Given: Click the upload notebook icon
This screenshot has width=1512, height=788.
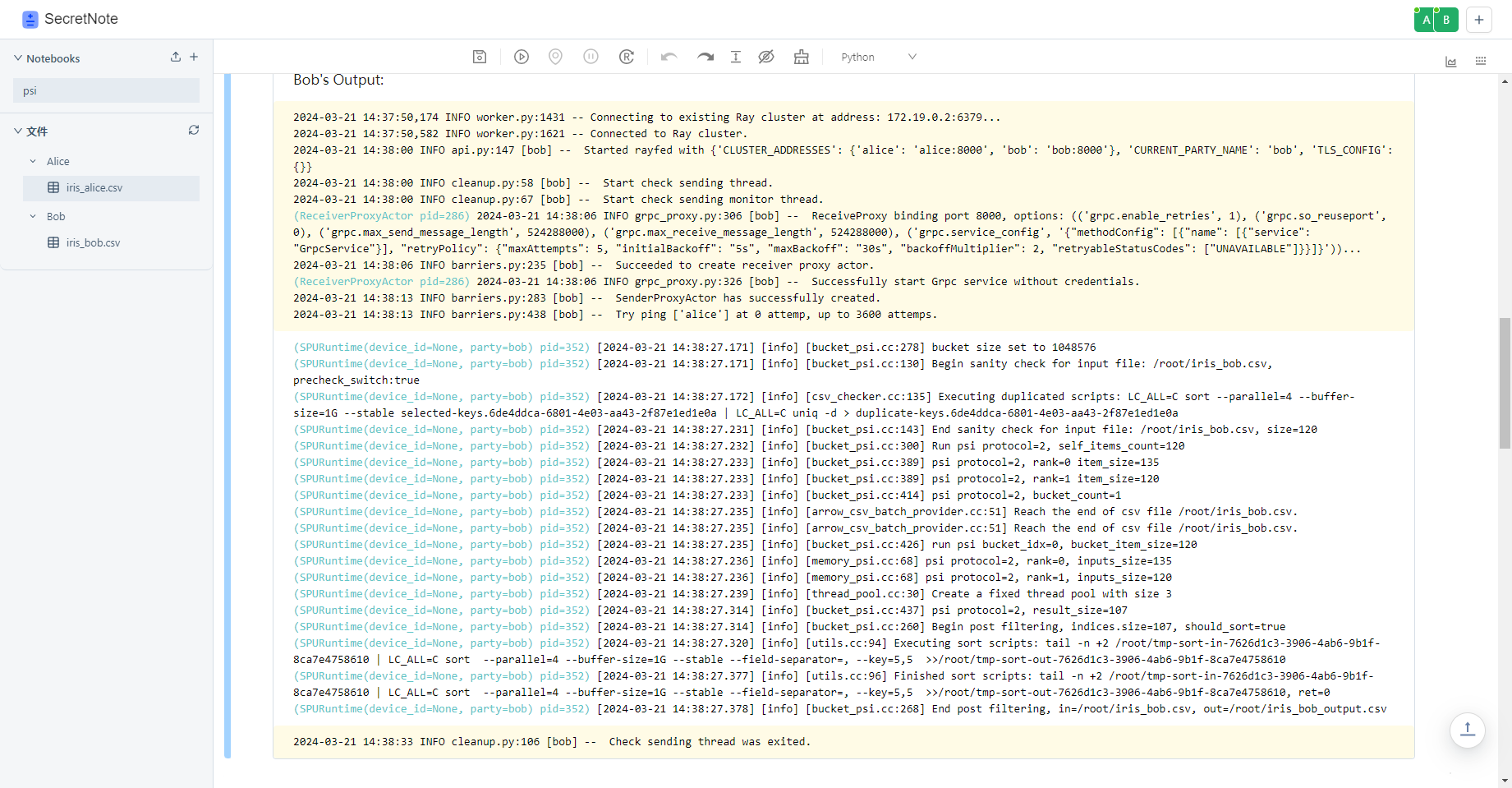Looking at the screenshot, I should point(175,57).
